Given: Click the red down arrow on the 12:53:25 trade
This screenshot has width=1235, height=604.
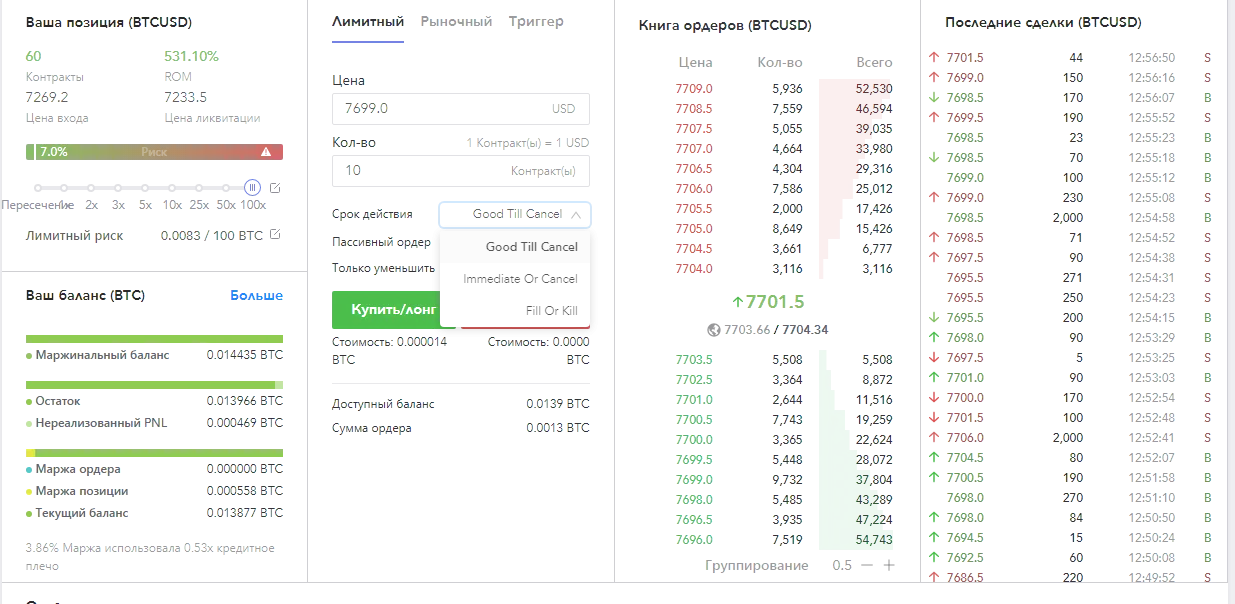Looking at the screenshot, I should [x=934, y=358].
